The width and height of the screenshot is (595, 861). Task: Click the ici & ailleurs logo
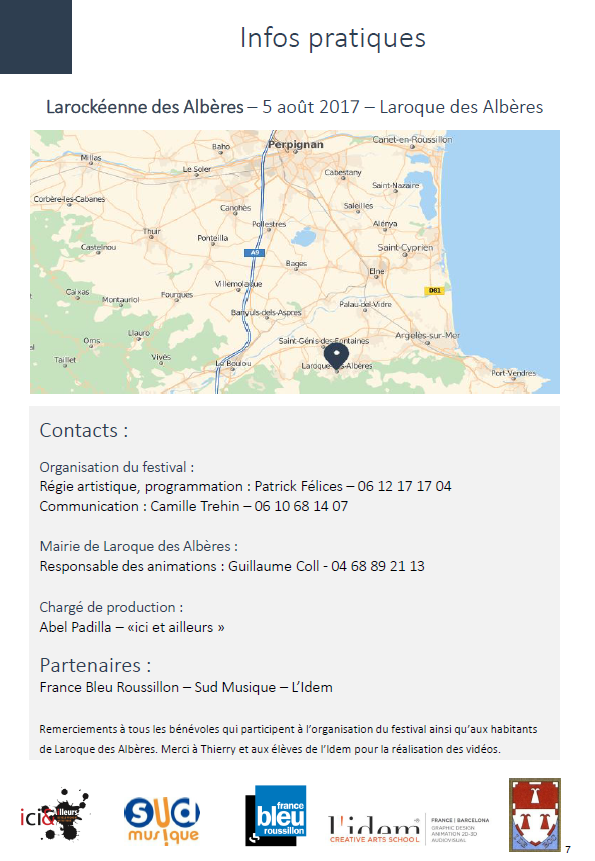54,815
